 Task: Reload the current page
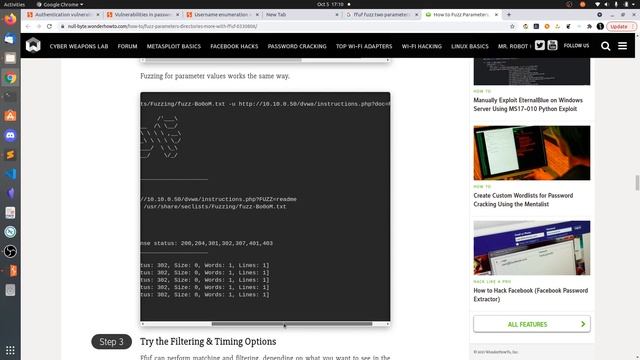pyautogui.click(x=49, y=26)
